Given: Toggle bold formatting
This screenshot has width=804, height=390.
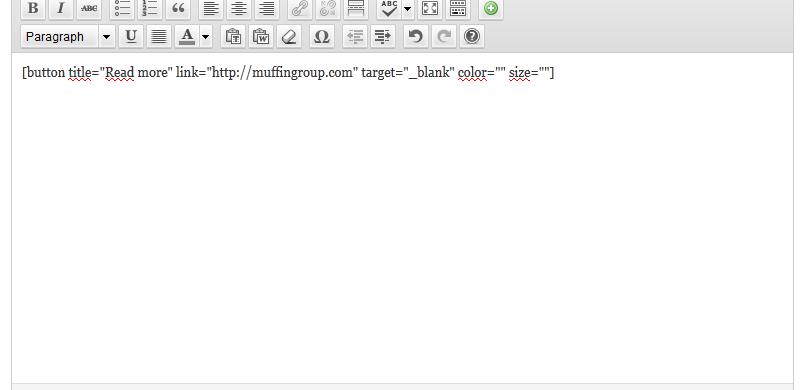Looking at the screenshot, I should click(x=33, y=9).
